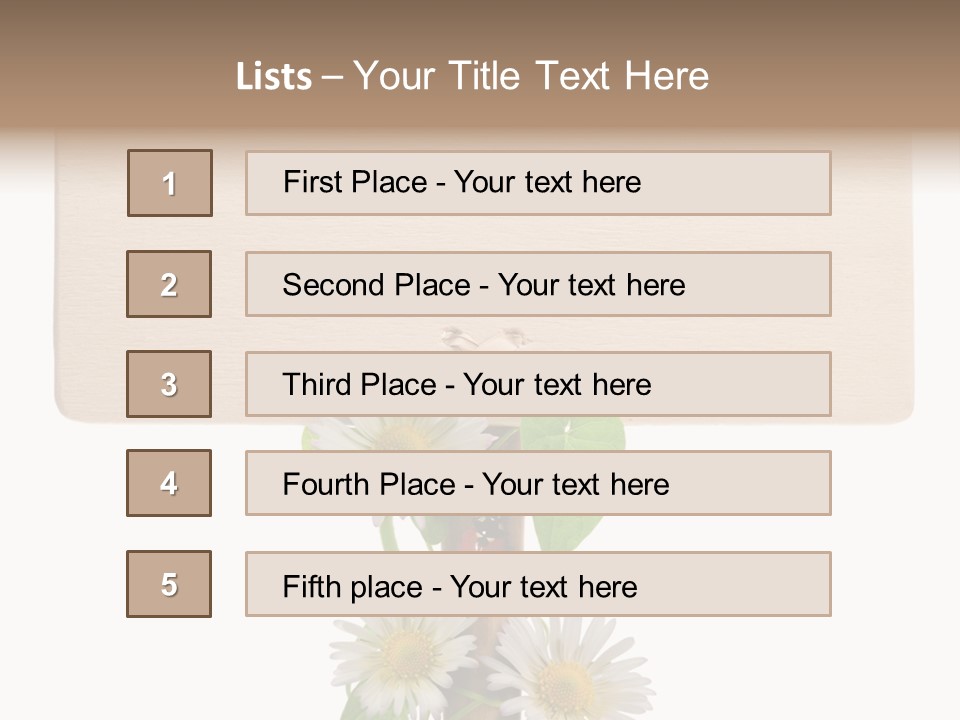Image resolution: width=960 pixels, height=720 pixels.
Task: Click 'Your Title Text Here' title text
Action: [531, 76]
